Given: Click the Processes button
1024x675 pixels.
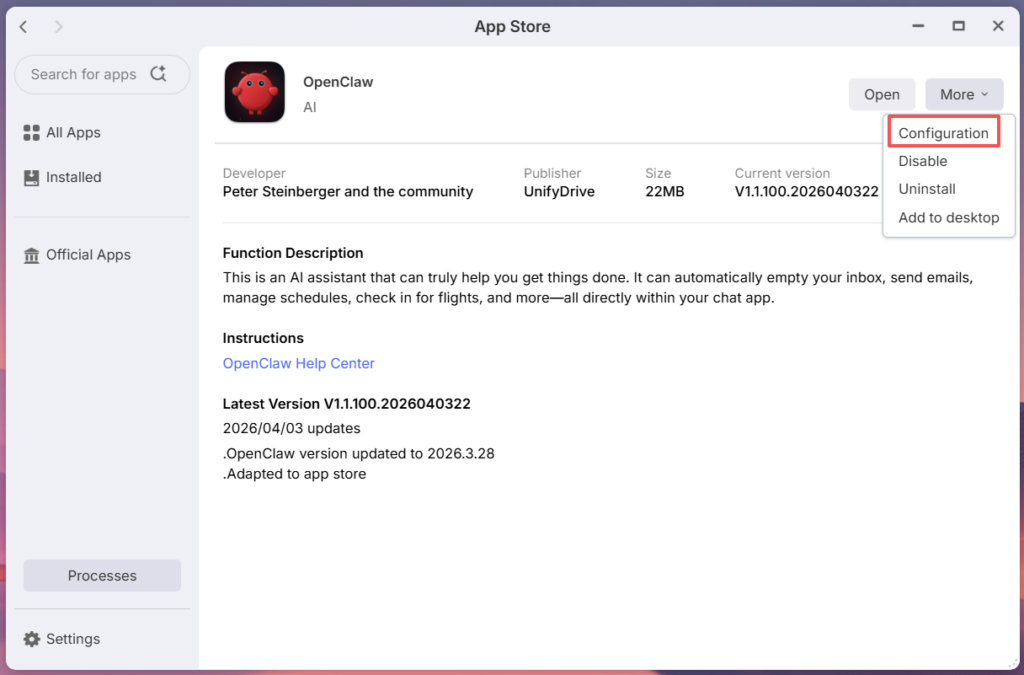Looking at the screenshot, I should (x=102, y=576).
